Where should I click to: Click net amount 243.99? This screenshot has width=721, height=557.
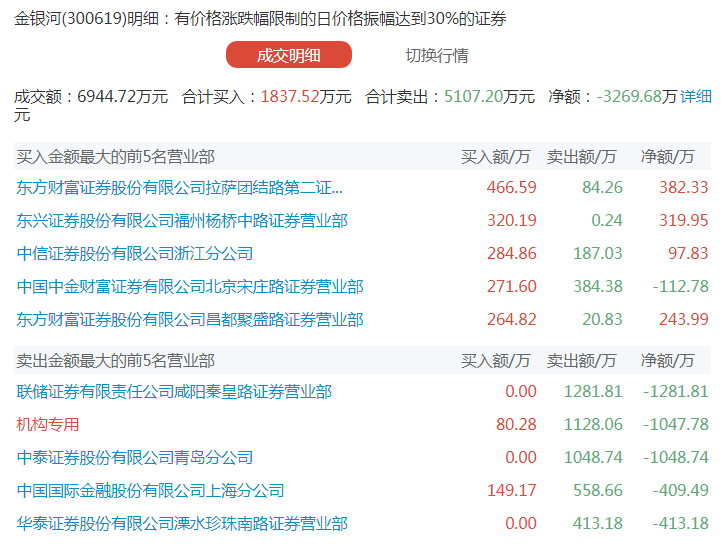tap(684, 319)
